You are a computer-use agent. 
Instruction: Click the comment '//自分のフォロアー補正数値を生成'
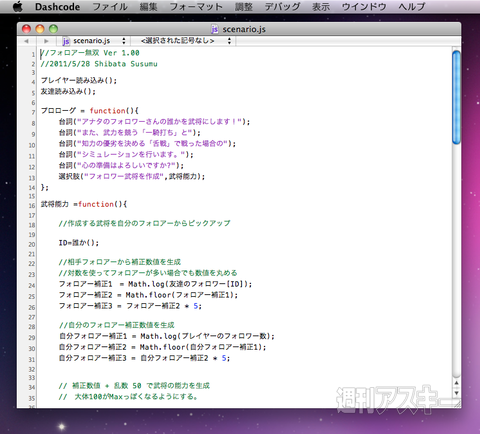(x=117, y=325)
